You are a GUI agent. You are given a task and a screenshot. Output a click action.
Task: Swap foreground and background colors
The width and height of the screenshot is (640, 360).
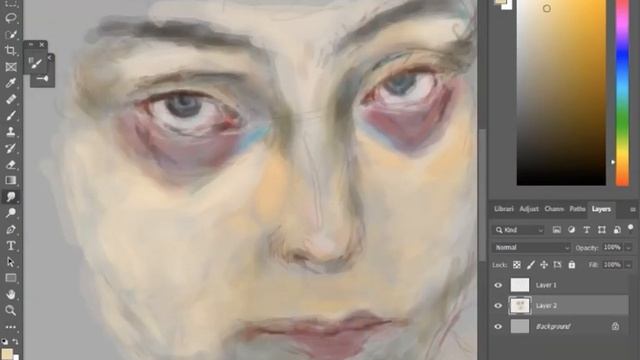pos(16,341)
